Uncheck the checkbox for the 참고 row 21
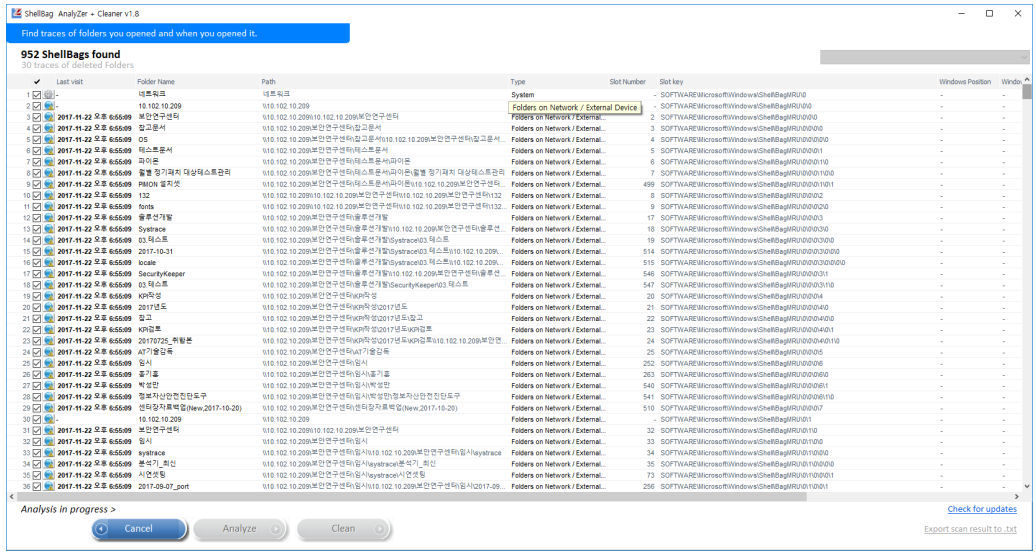 37,318
